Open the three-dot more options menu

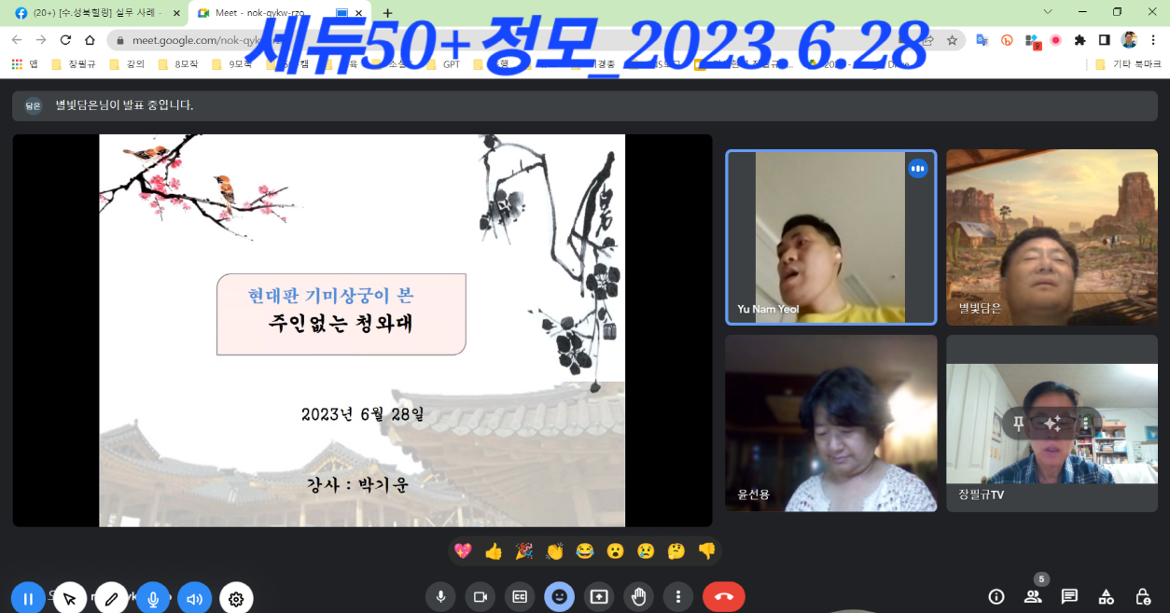click(x=679, y=596)
